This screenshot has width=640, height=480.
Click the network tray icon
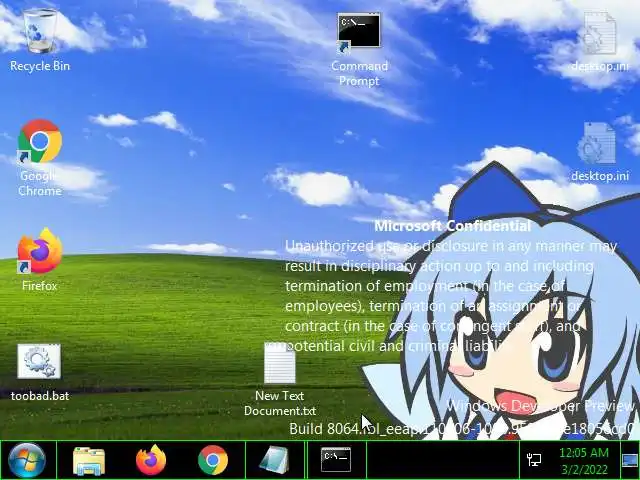click(534, 460)
